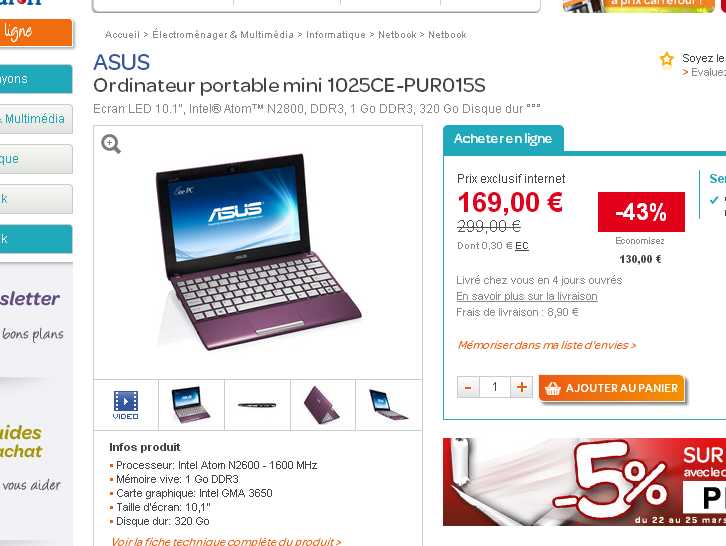Viewport: 726px width, 546px height.
Task: Click the magnifier zoom icon on product image
Action: tap(111, 144)
